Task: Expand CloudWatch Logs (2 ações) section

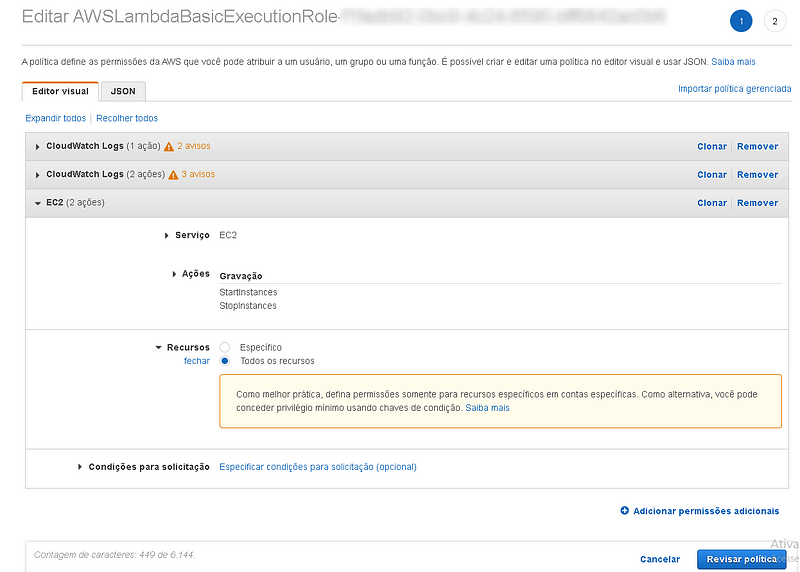Action: 37,175
